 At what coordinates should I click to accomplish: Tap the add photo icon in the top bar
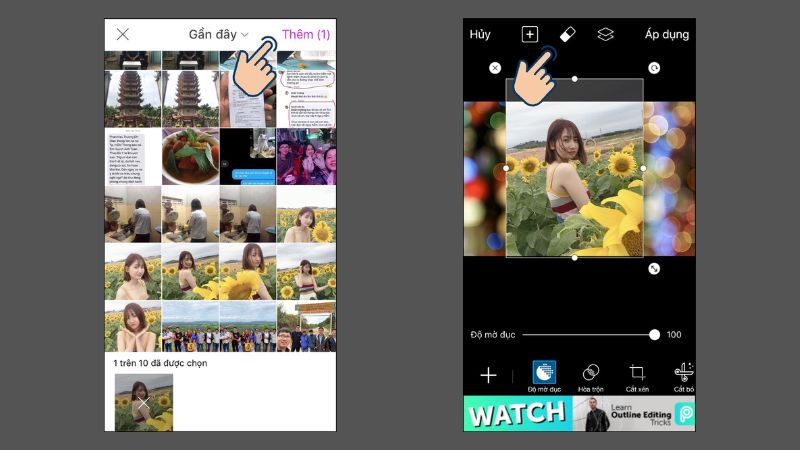click(x=529, y=34)
